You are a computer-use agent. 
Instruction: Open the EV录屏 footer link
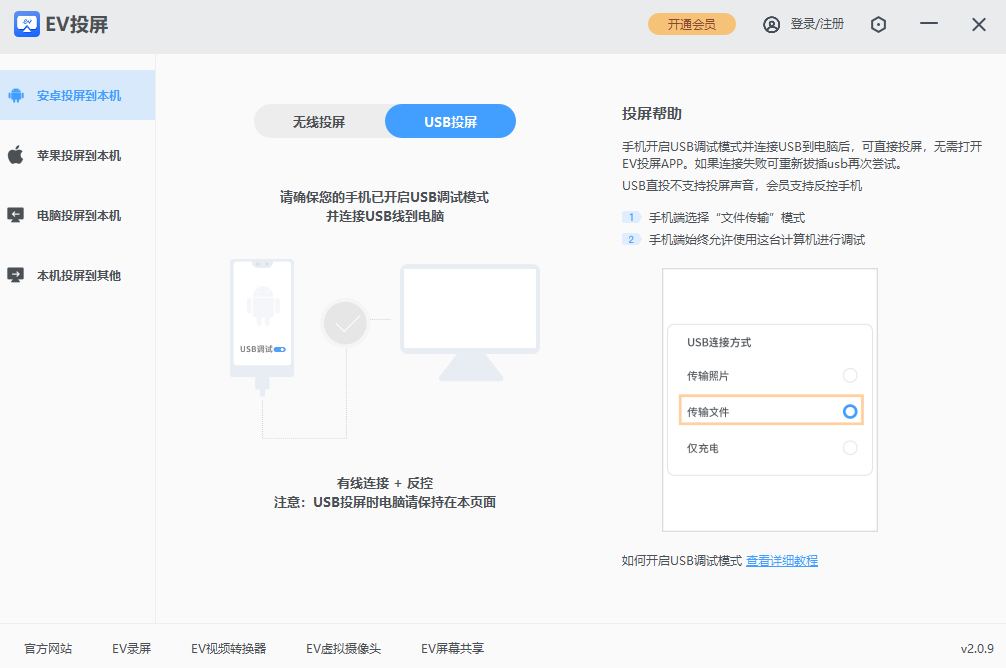131,649
